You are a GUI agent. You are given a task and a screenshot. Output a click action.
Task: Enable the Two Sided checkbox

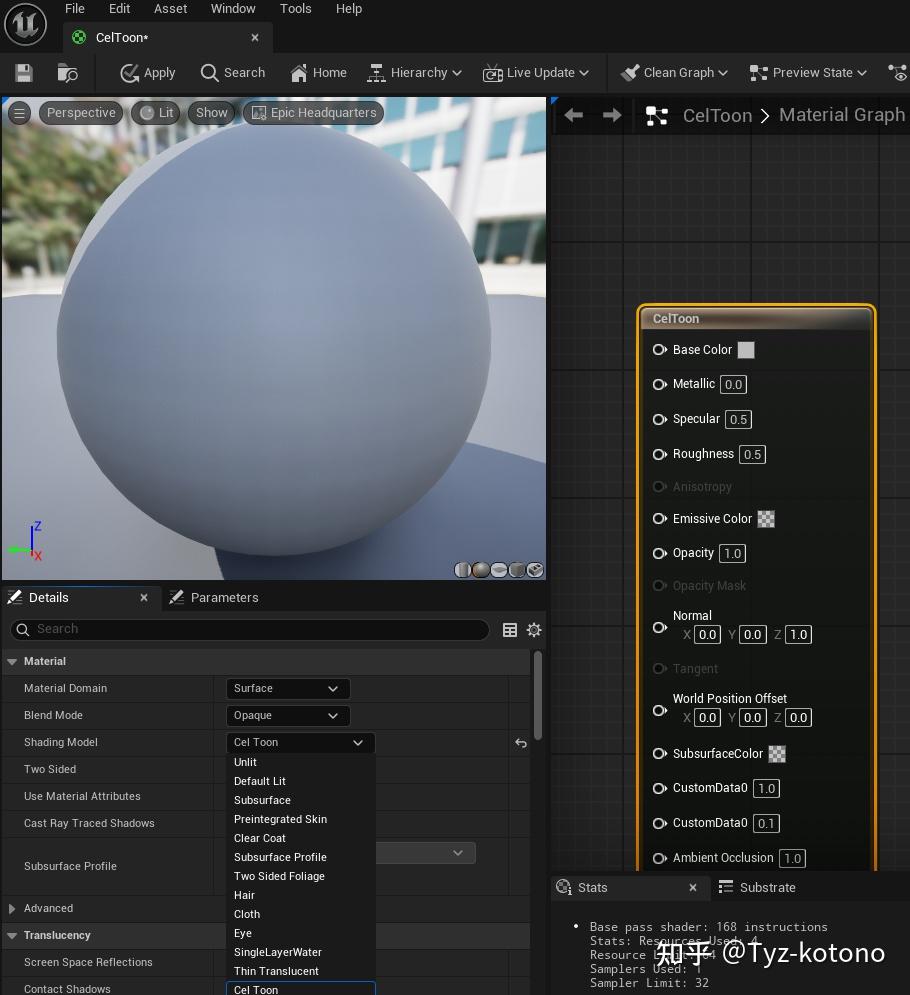234,769
